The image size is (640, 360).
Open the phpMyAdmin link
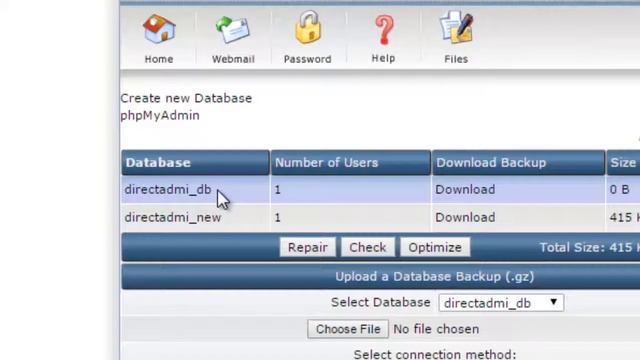(160, 116)
